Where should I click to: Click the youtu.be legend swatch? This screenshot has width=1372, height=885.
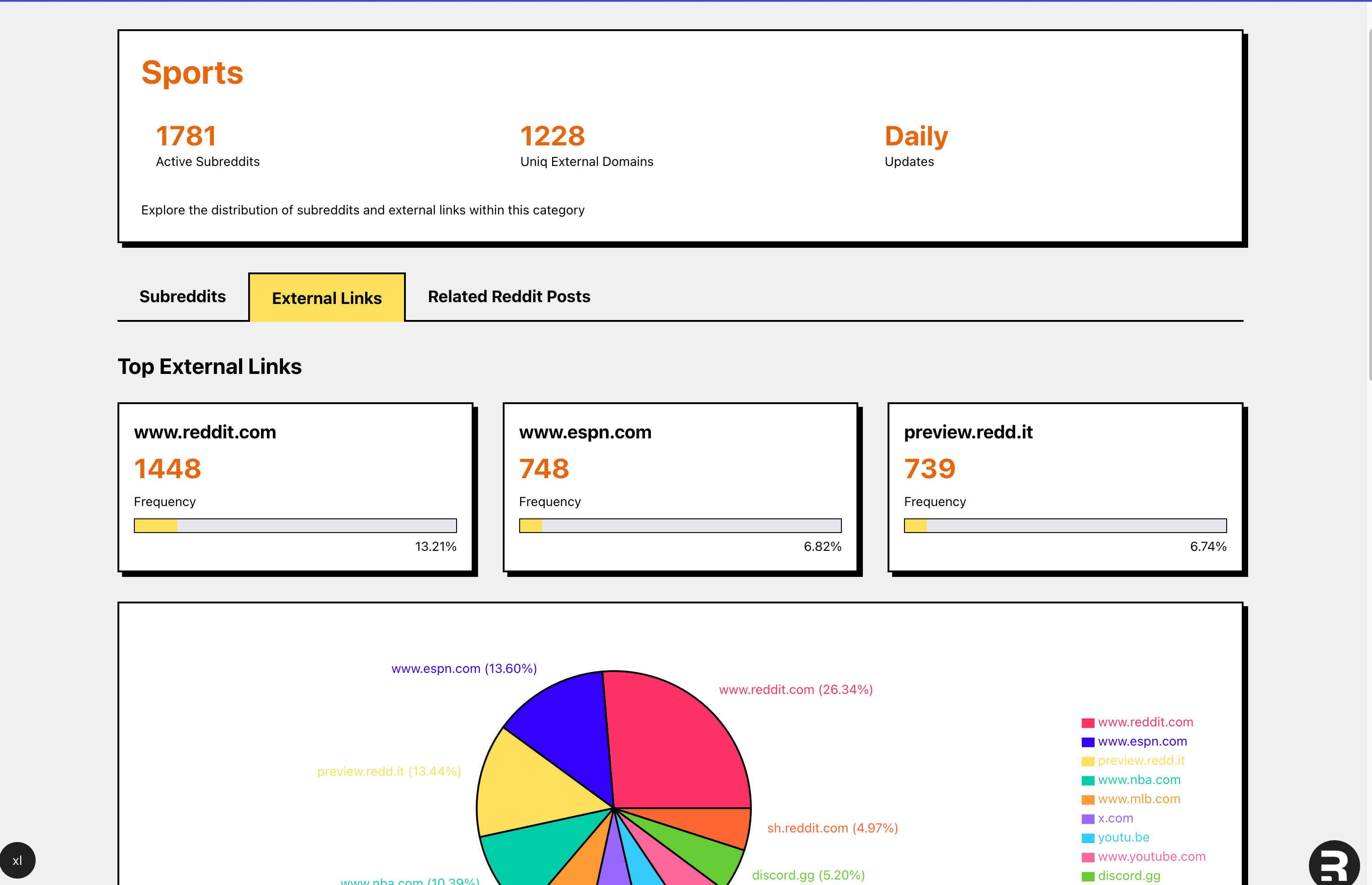coord(1088,838)
